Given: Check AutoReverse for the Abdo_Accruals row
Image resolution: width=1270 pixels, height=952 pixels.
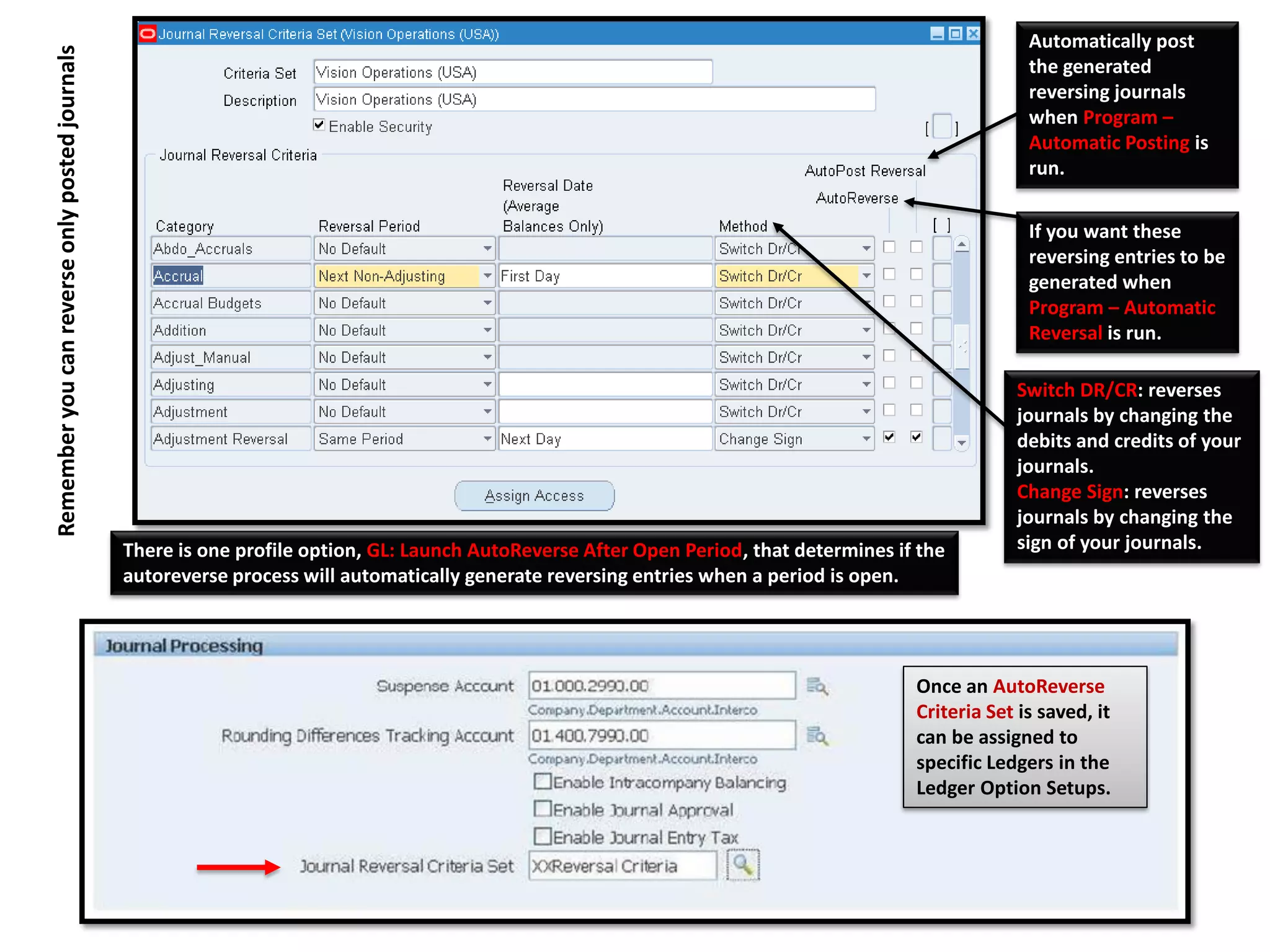Looking at the screenshot, I should pyautogui.click(x=889, y=247).
